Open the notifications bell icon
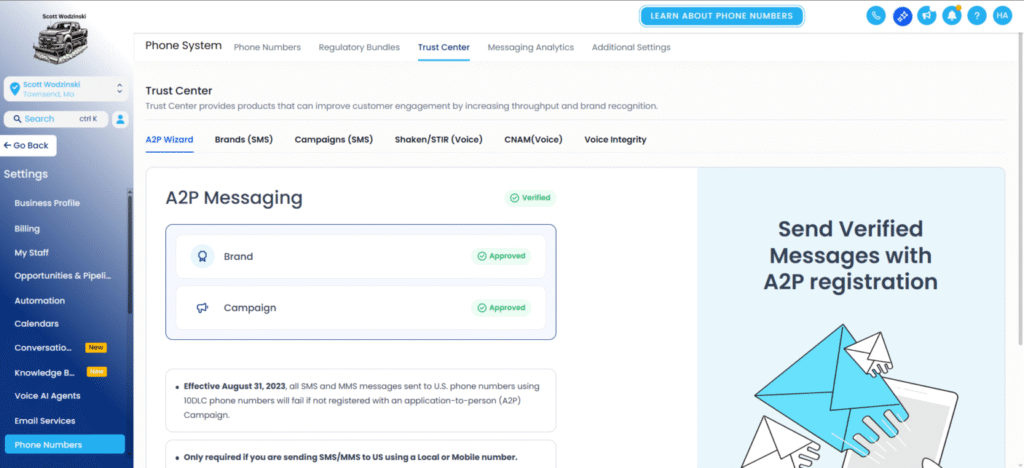The width and height of the screenshot is (1024, 468). click(x=952, y=16)
